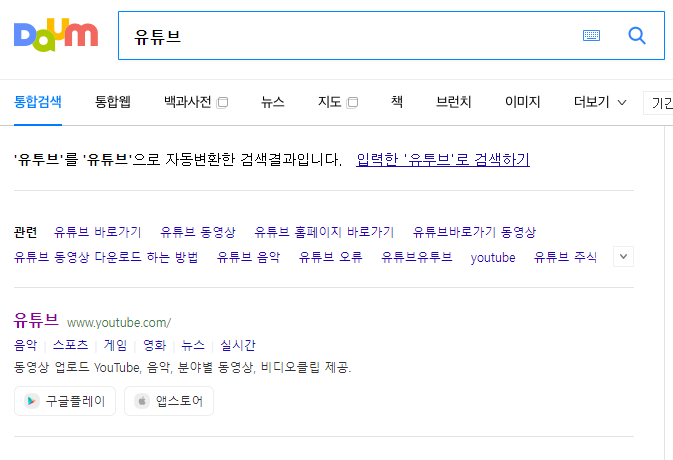Screen dimensions: 673x460
Task: Switch to the 통합웹 tab
Action: (x=112, y=102)
